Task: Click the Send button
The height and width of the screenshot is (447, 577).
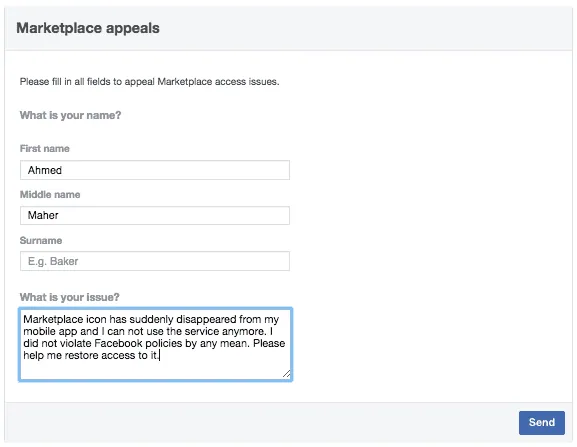Action: (x=541, y=422)
